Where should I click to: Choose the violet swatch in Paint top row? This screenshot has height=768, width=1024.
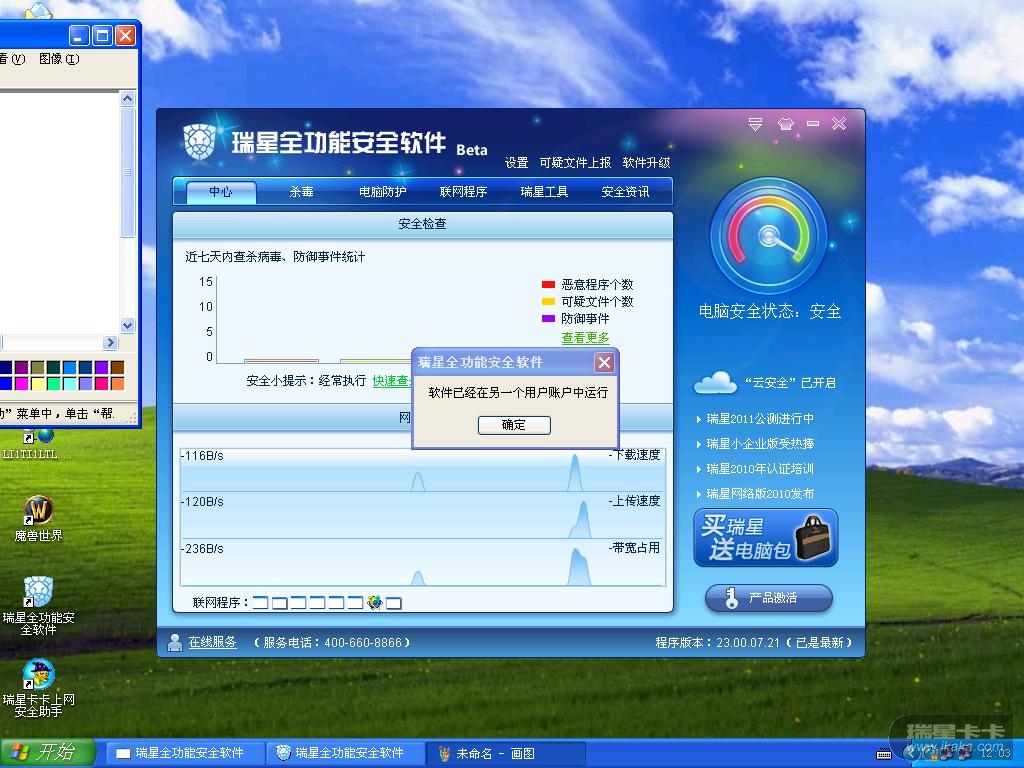pos(101,367)
